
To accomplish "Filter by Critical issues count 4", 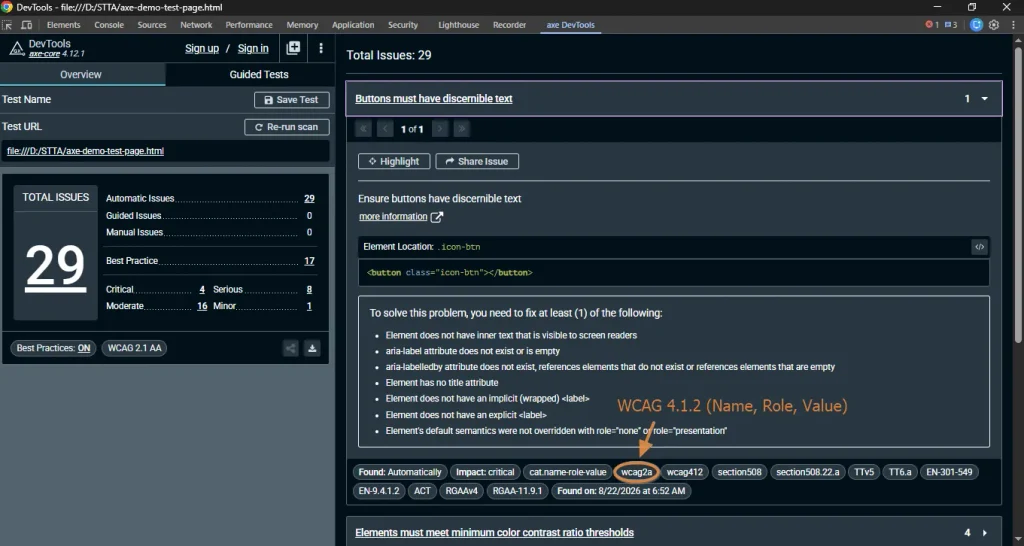I will click(x=202, y=289).
